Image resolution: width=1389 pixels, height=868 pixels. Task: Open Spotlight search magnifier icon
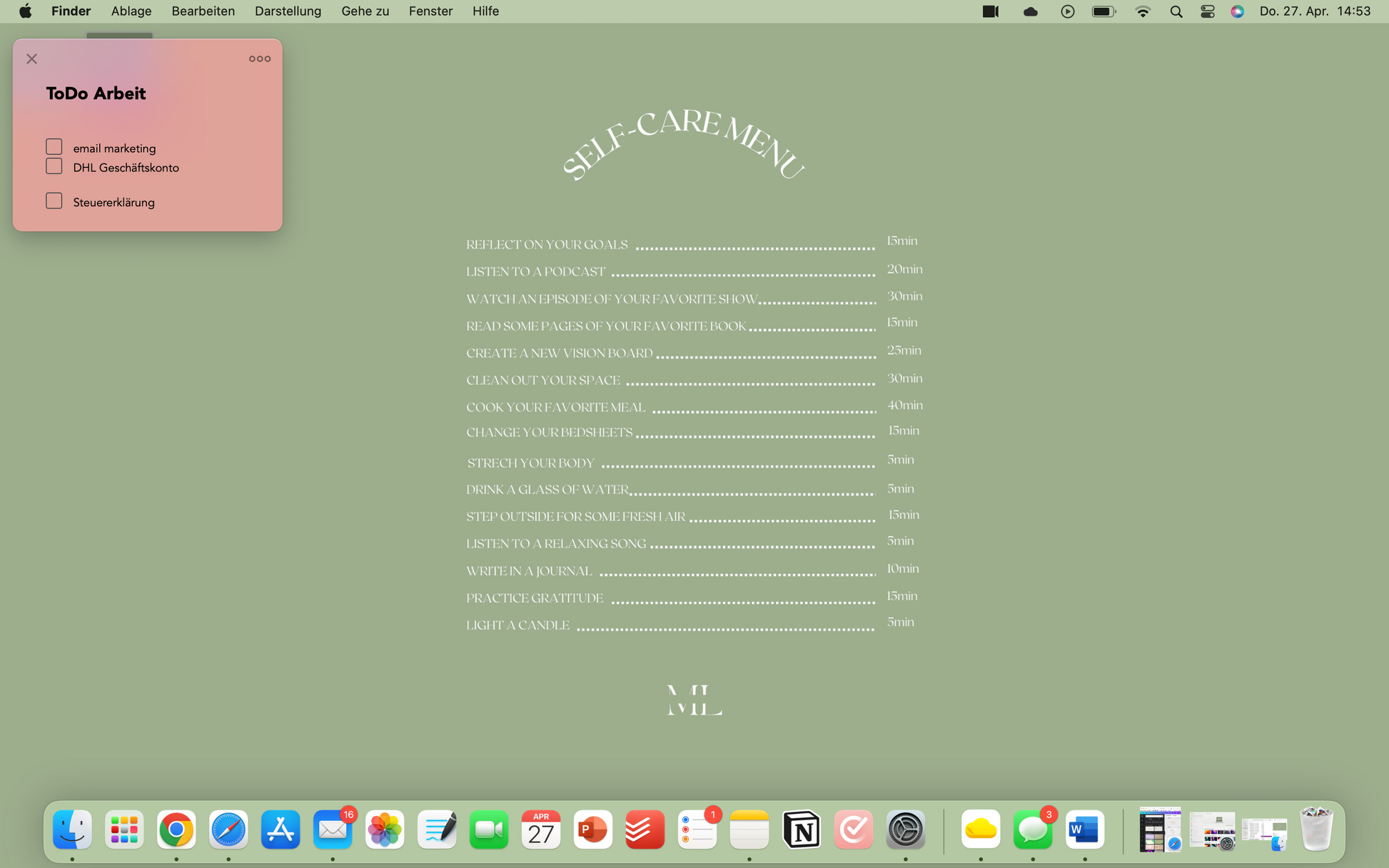1176,11
